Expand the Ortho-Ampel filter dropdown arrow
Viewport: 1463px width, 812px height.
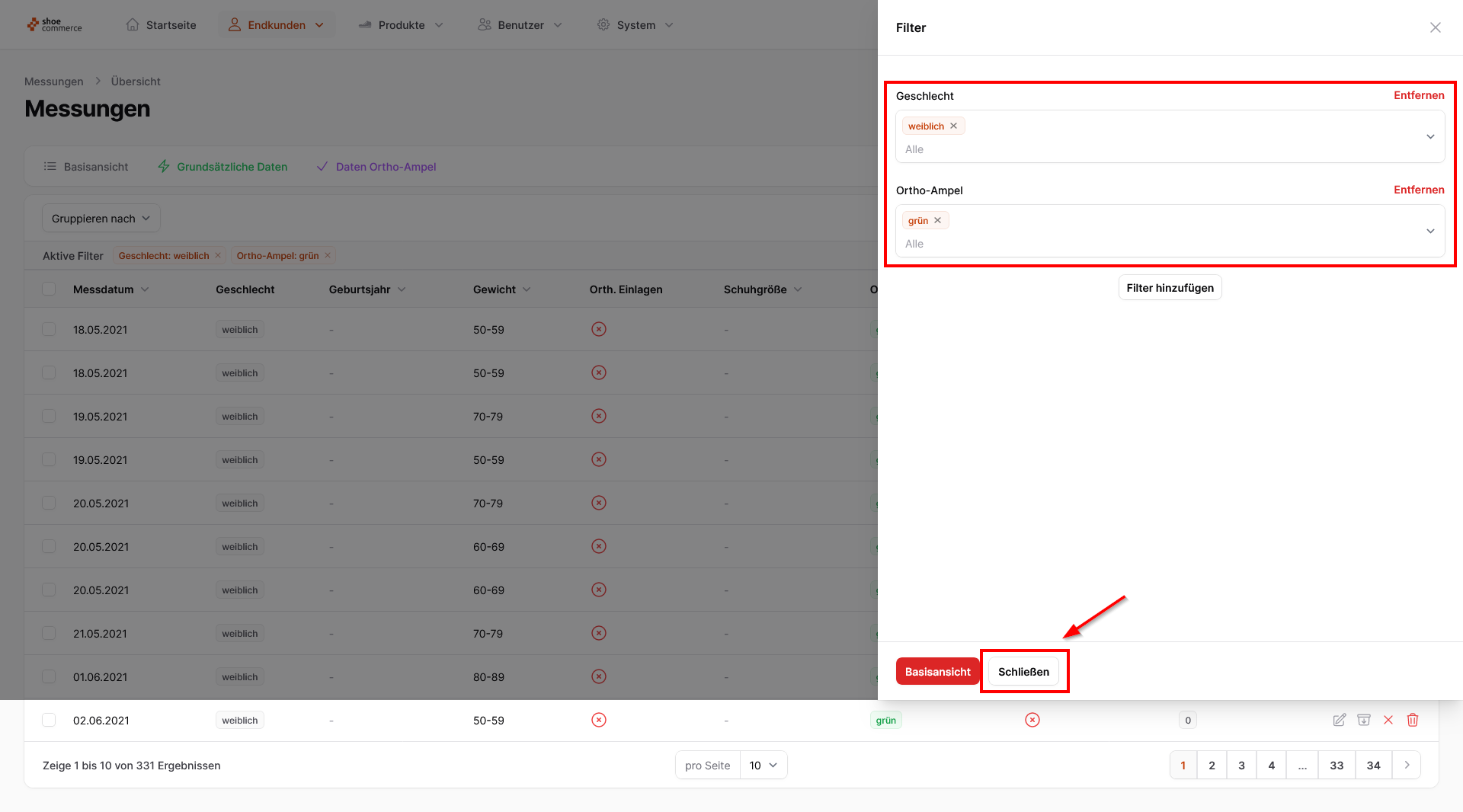[1430, 232]
